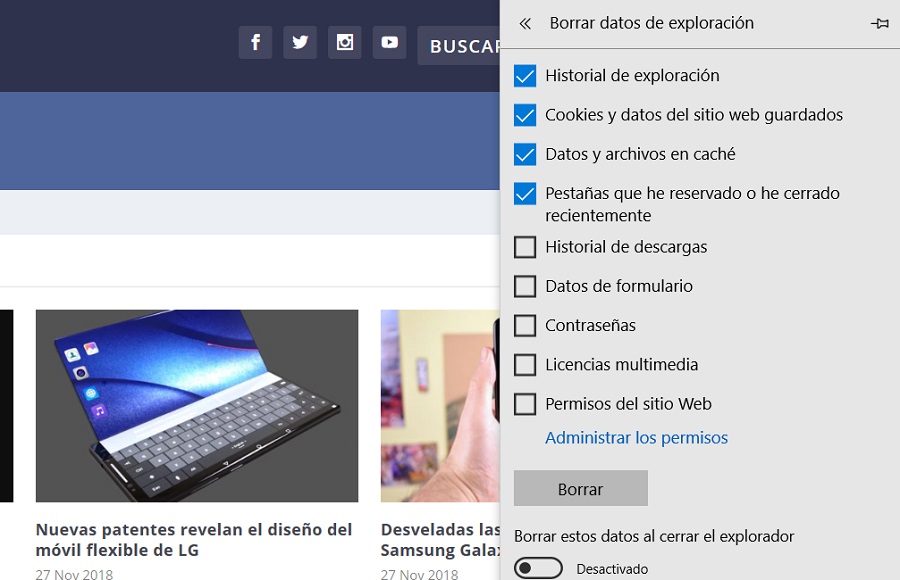Screen dimensions: 900x580
Task: Check Historial de descargas
Action: coord(525,246)
